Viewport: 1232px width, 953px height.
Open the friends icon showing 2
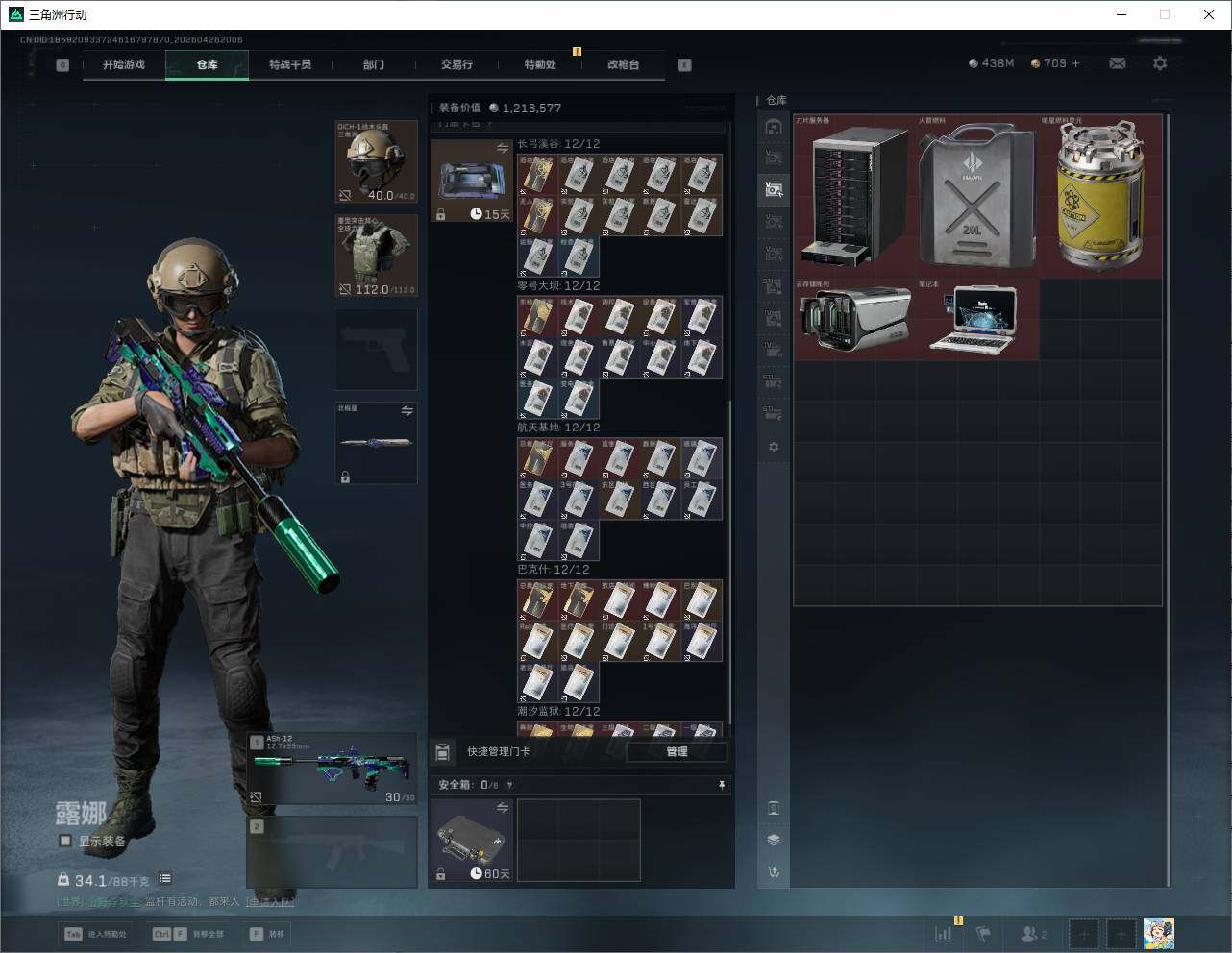(1034, 933)
